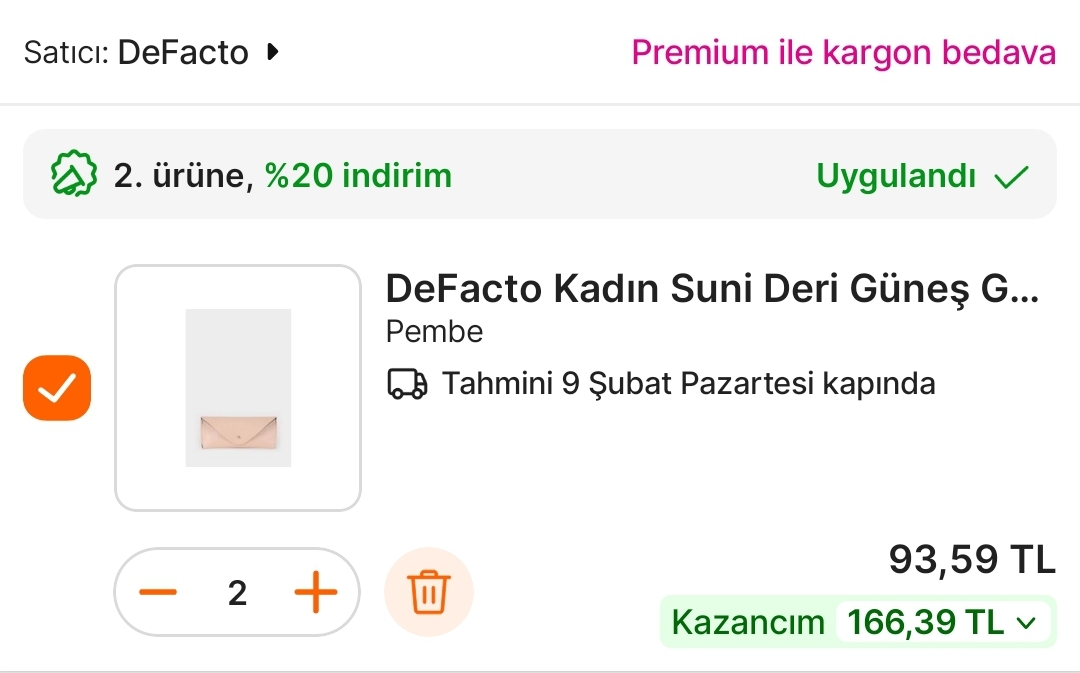Enable selection for the DeFacto wallet product
This screenshot has width=1080, height=673.
[x=56, y=387]
